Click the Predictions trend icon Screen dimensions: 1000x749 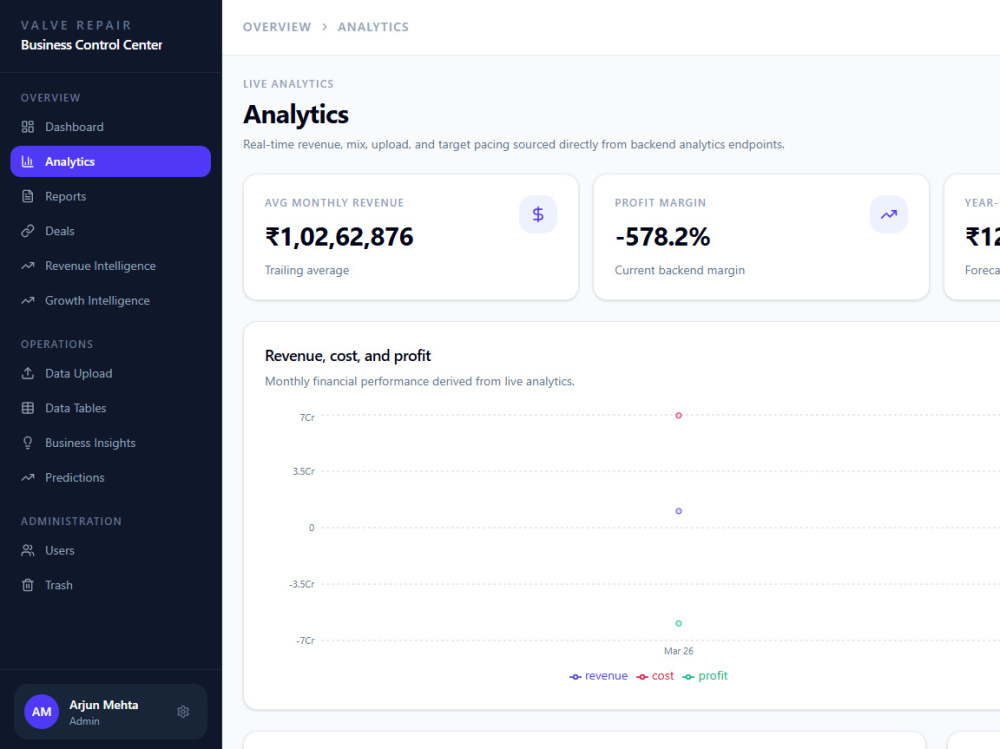tap(27, 477)
